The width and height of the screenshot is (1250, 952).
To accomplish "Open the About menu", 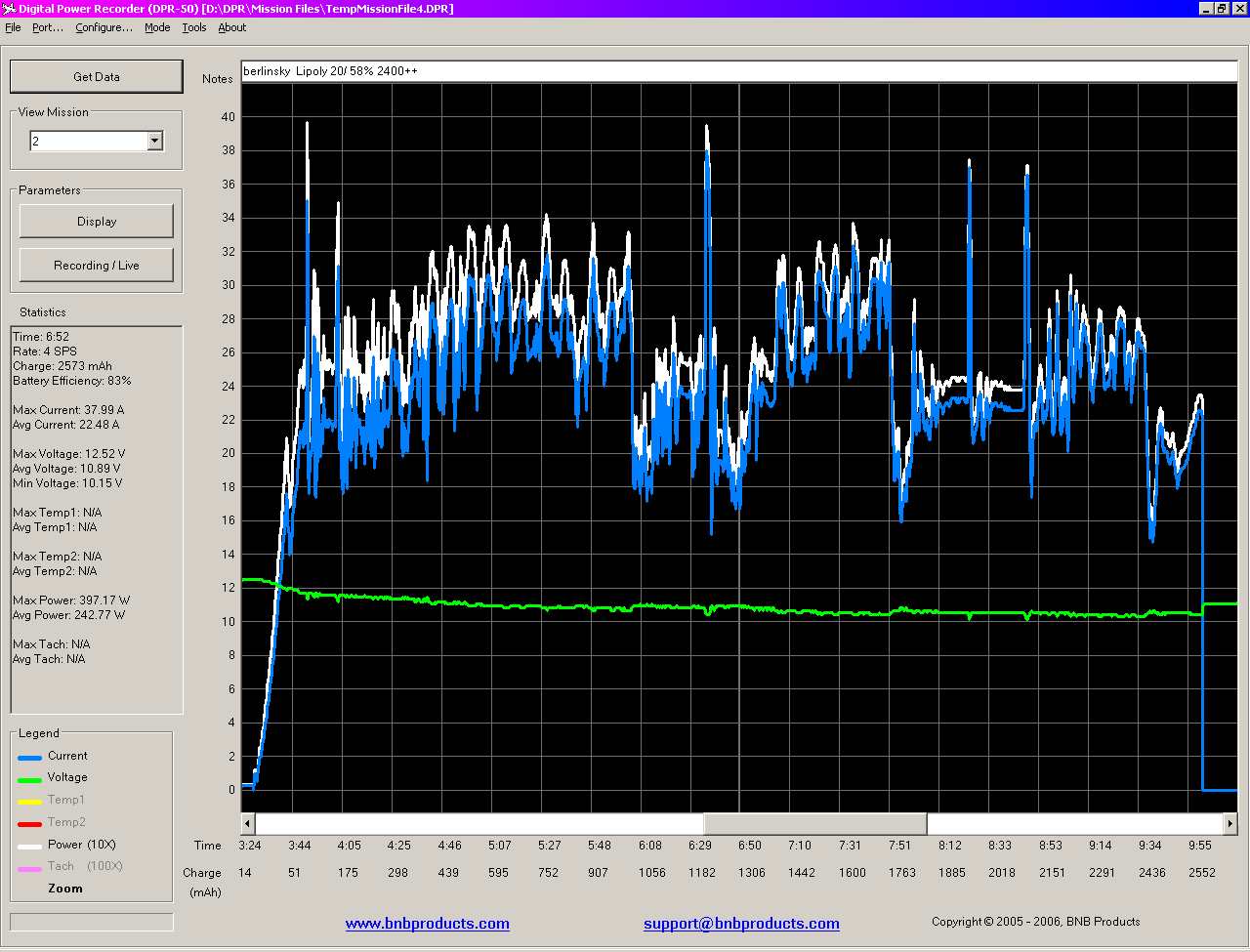I will tap(232, 27).
